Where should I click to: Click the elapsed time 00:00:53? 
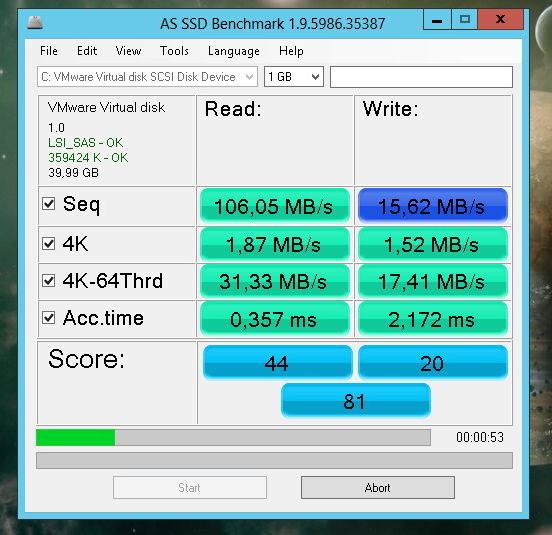pyautogui.click(x=480, y=437)
